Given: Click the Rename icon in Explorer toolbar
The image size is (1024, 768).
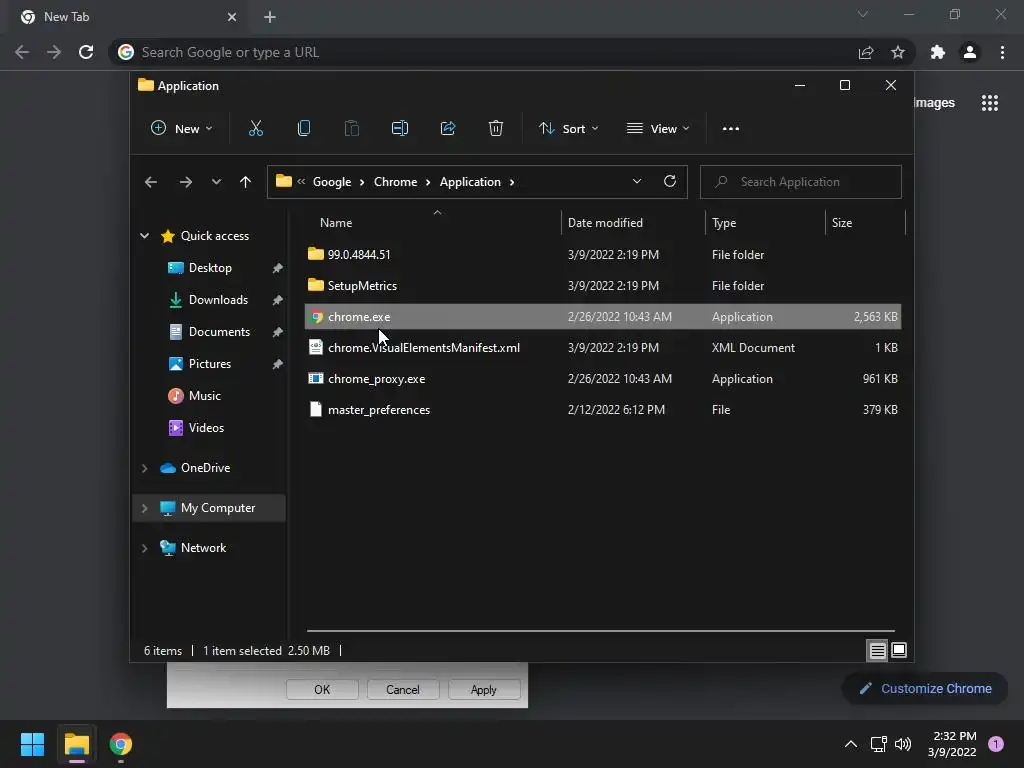Looking at the screenshot, I should pos(400,129).
